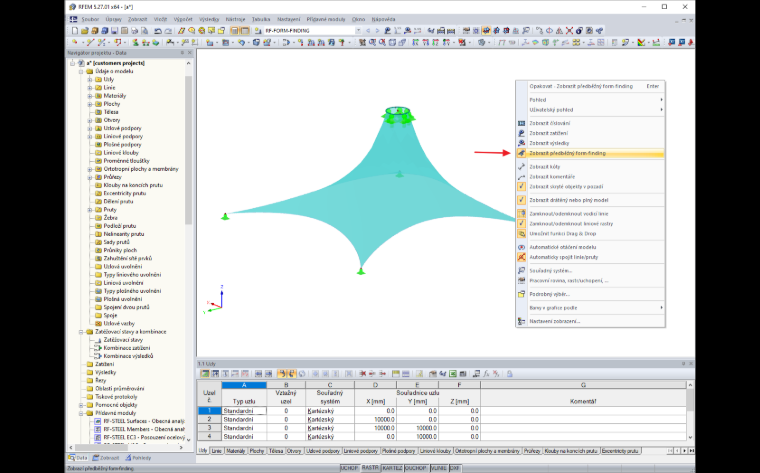Screen dimensions: 760x473
Task: Switch to the Linie table tab
Action: pos(217,451)
